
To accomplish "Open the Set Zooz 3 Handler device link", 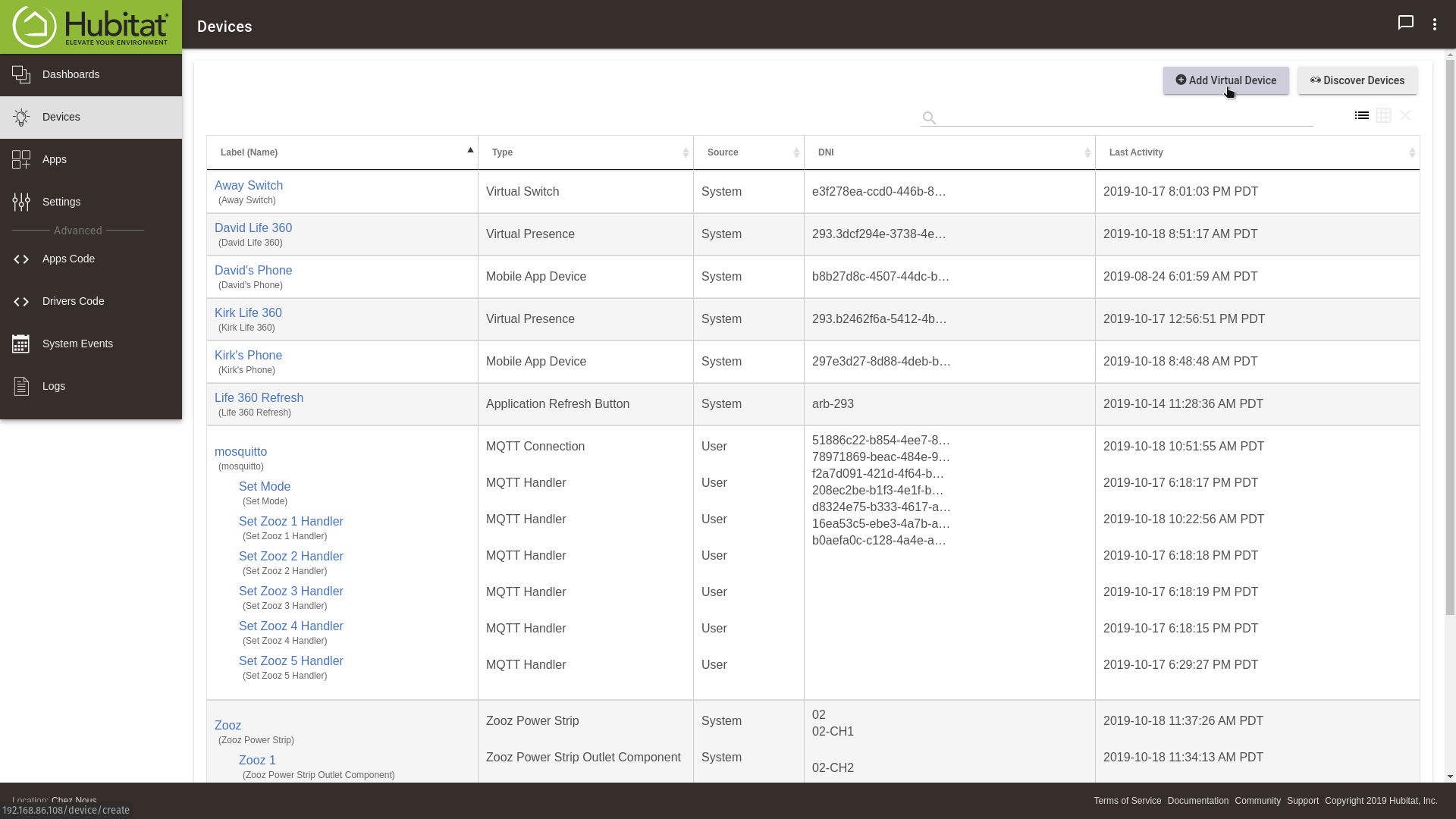I will point(290,591).
